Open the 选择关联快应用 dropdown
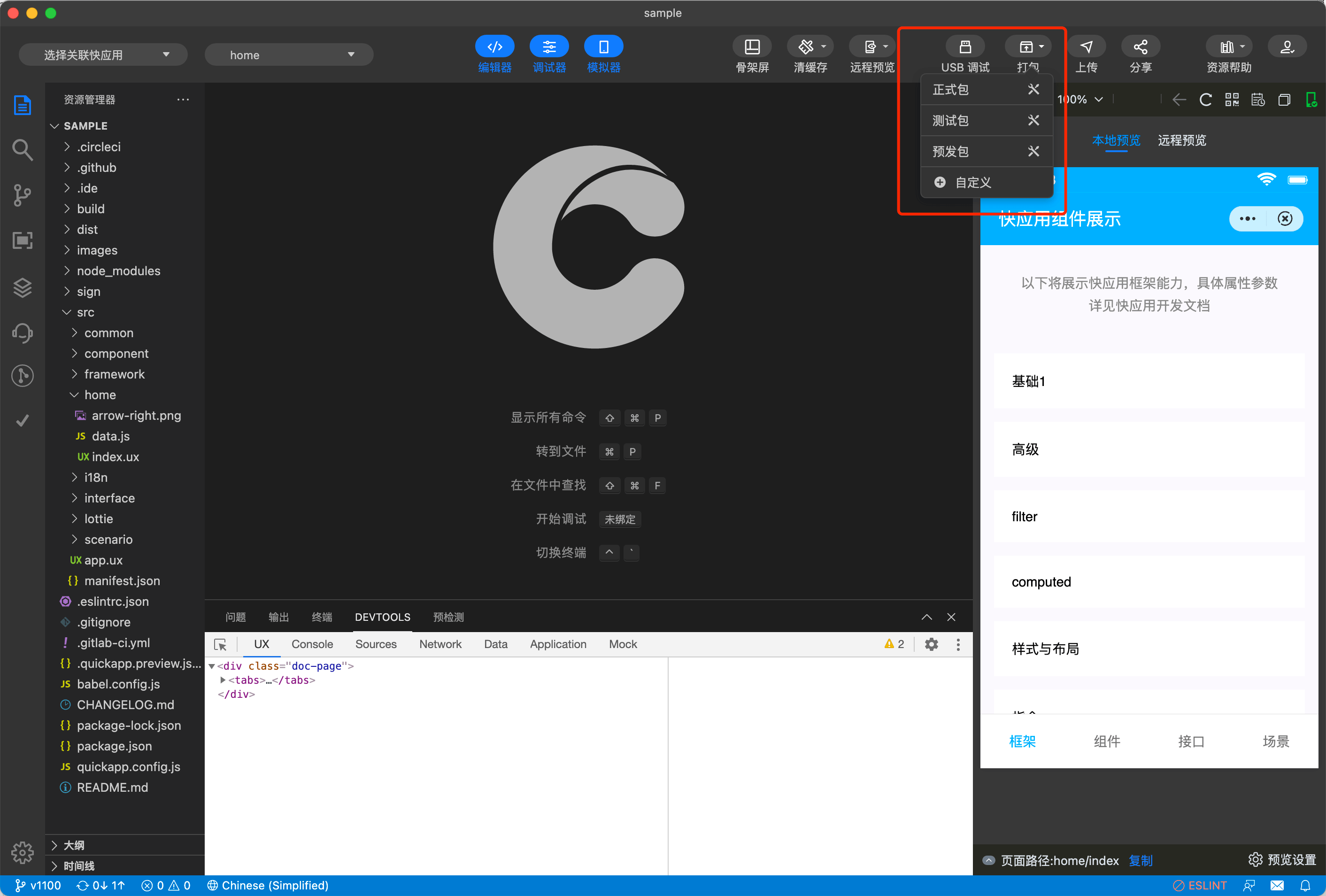Viewport: 1326px width, 896px height. [103, 55]
